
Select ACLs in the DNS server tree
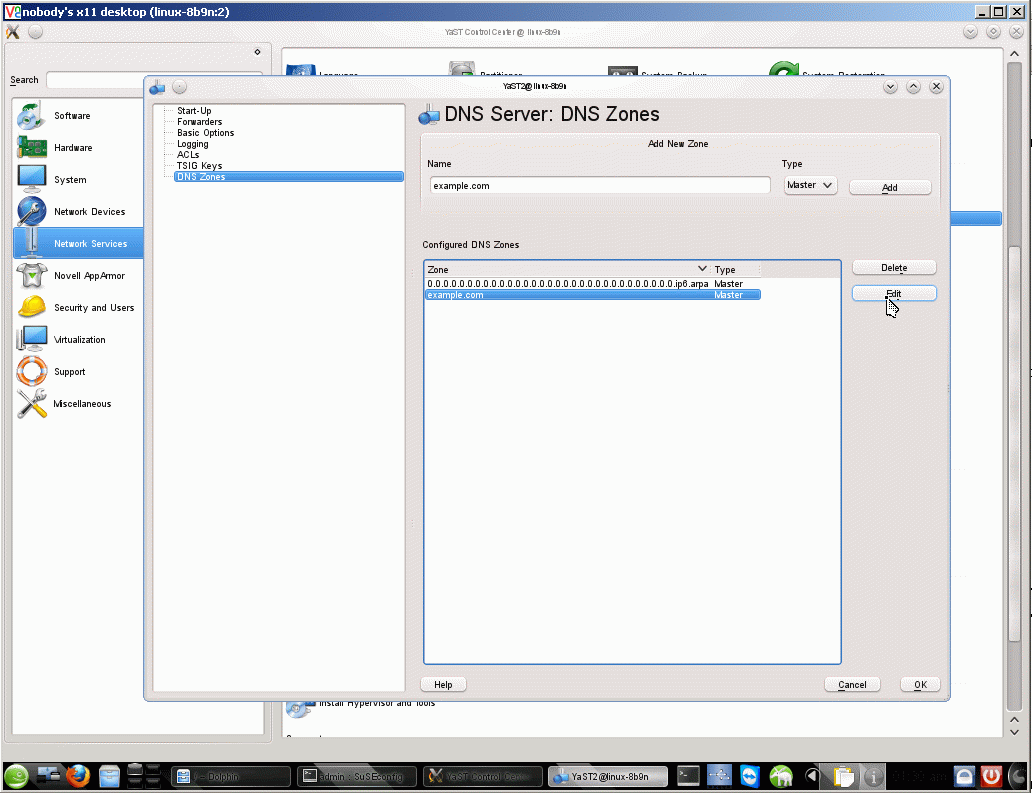[x=188, y=155]
